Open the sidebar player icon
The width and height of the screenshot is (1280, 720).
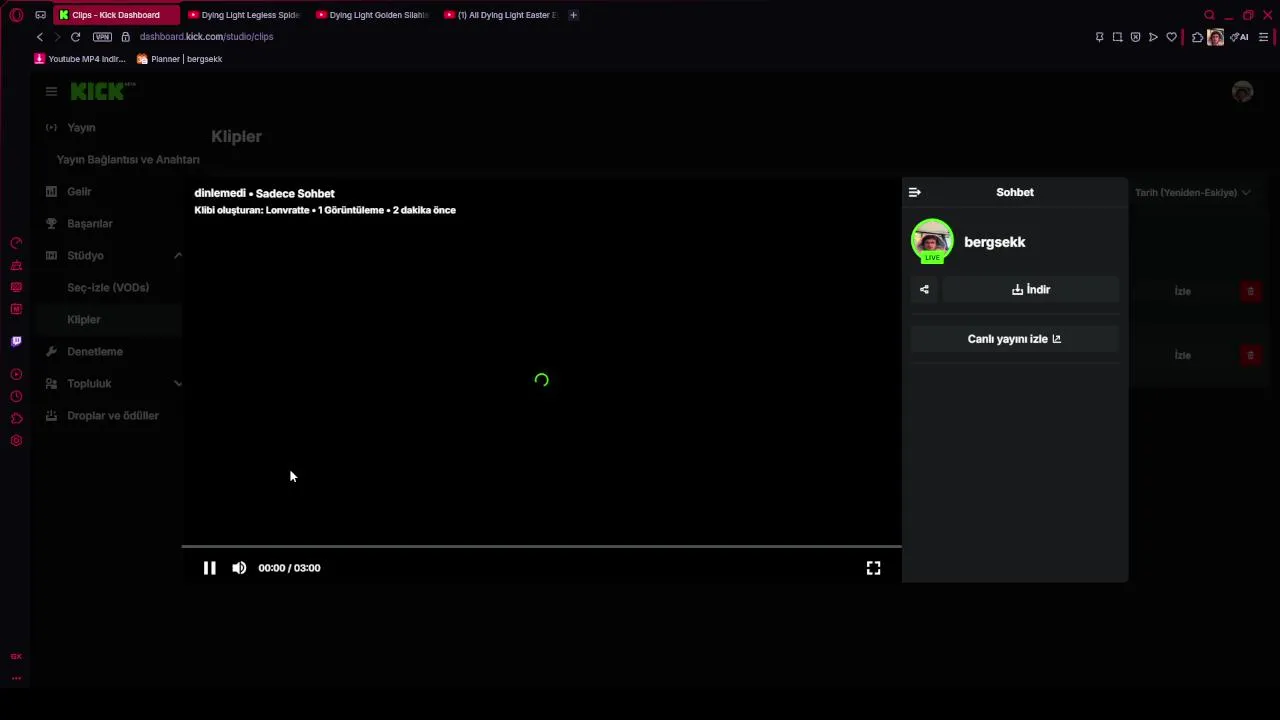tap(16, 374)
